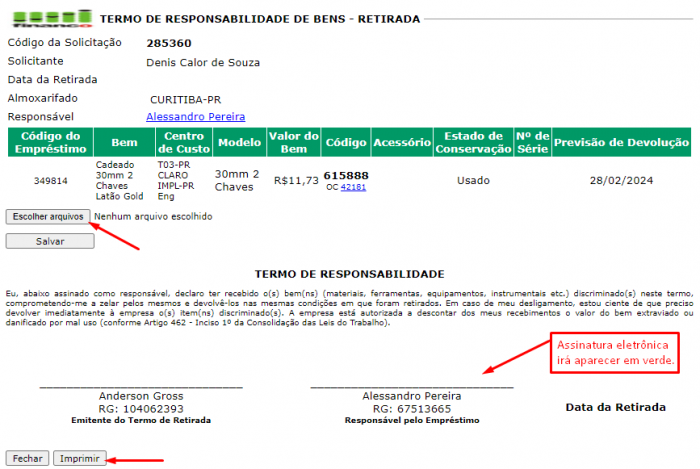The image size is (700, 469).
Task: Open the OC 42181 link
Action: pos(353,187)
